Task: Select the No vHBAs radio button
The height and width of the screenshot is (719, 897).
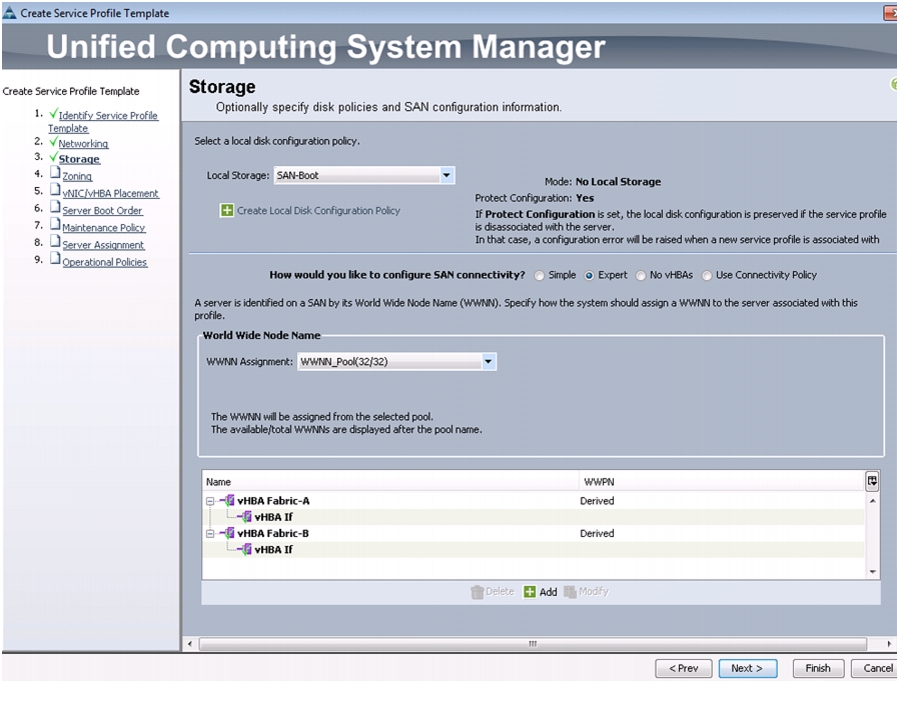Action: click(641, 276)
